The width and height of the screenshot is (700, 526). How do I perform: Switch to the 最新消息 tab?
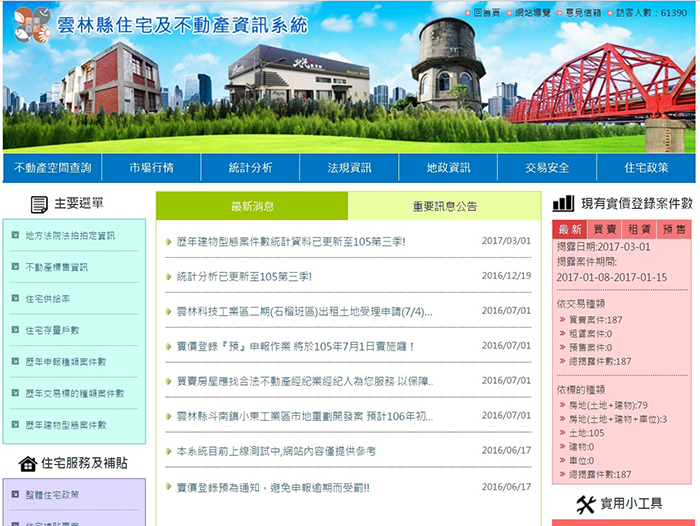point(252,206)
